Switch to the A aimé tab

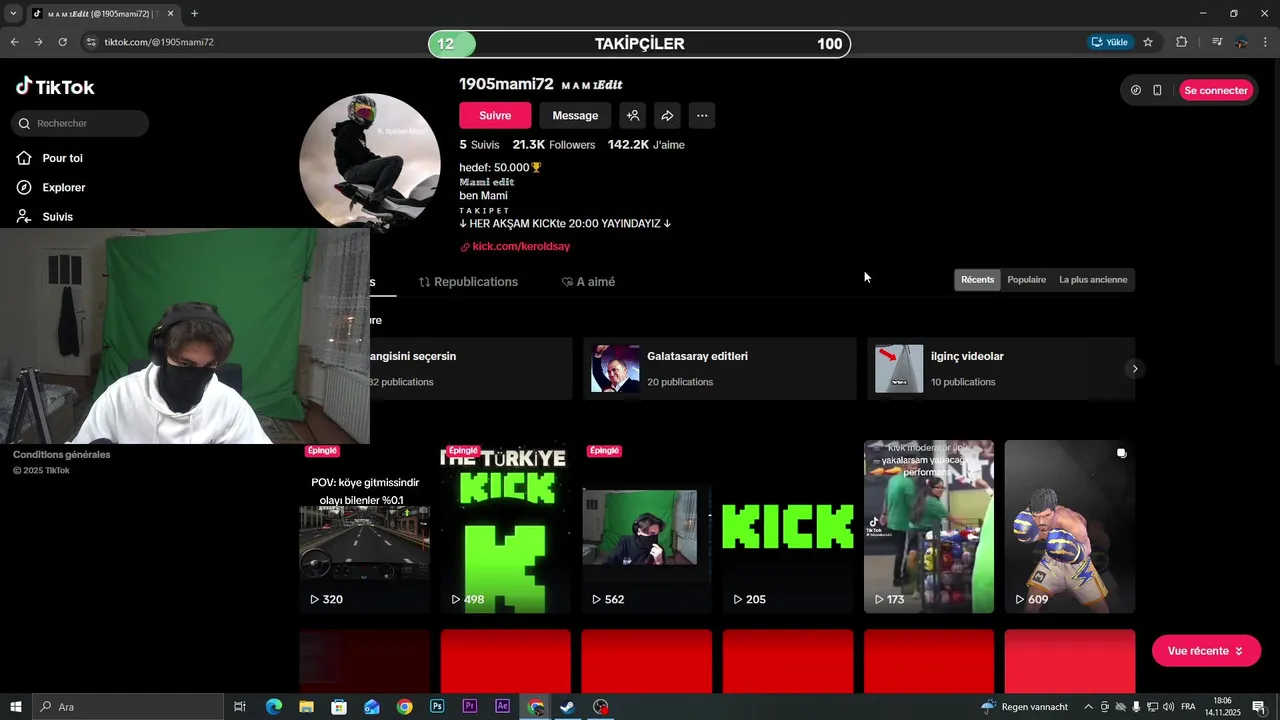click(588, 282)
